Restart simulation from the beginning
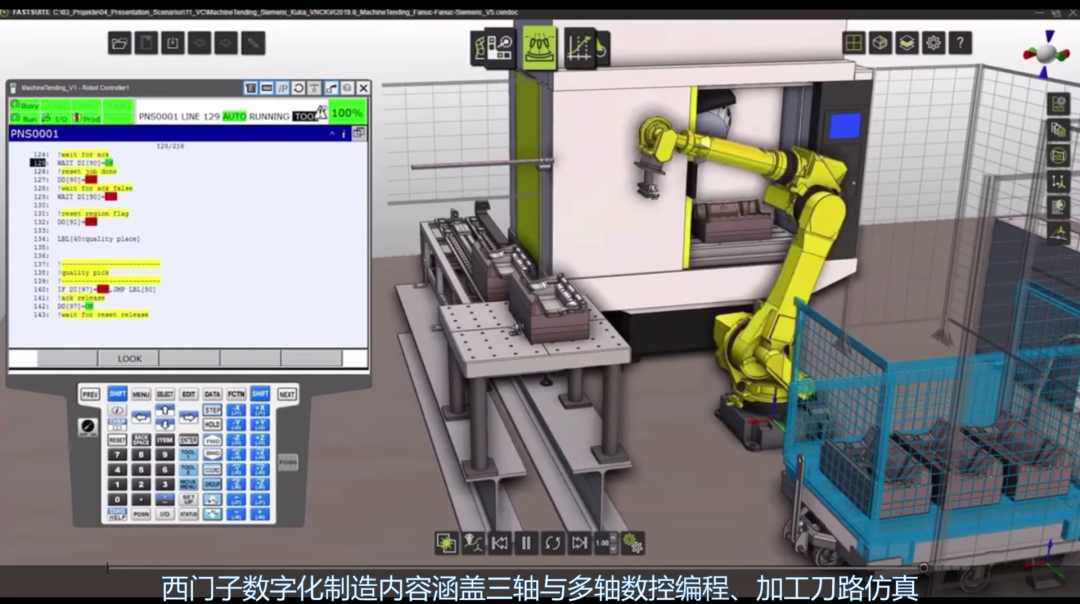Screen dimensions: 1080x604 (x=500, y=541)
